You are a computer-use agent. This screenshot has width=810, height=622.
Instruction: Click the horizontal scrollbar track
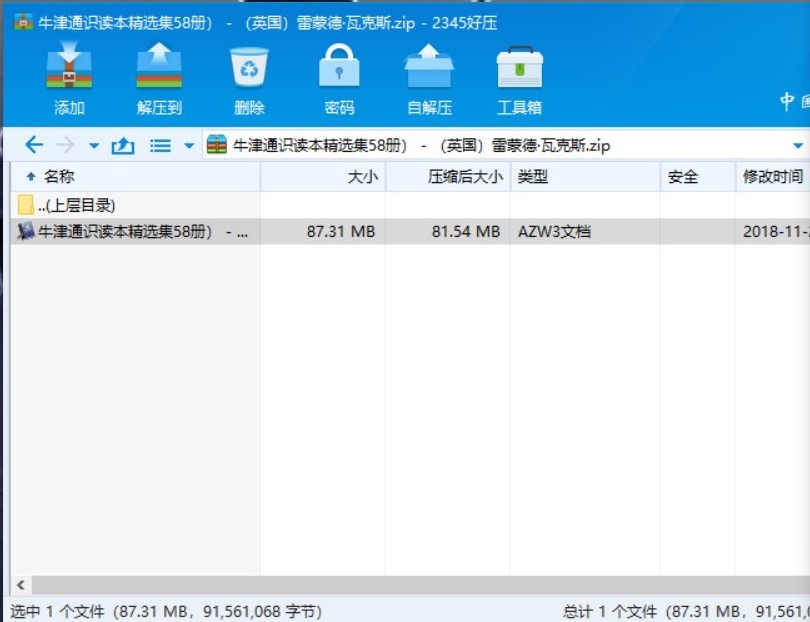(420, 585)
